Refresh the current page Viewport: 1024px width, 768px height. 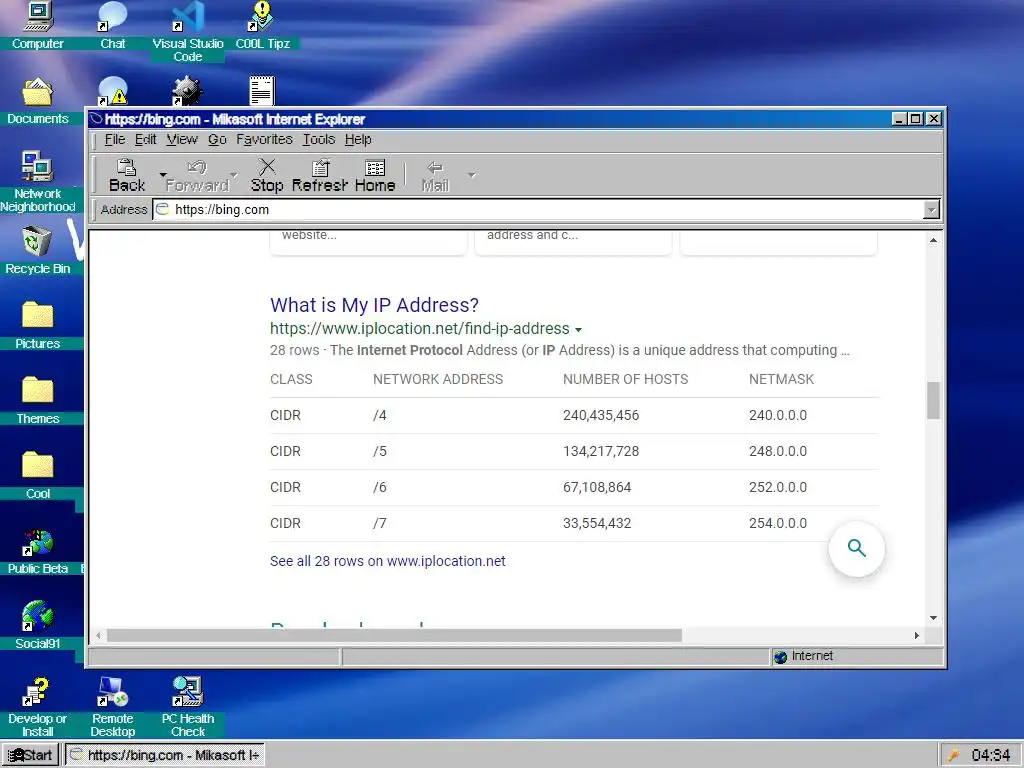[319, 176]
